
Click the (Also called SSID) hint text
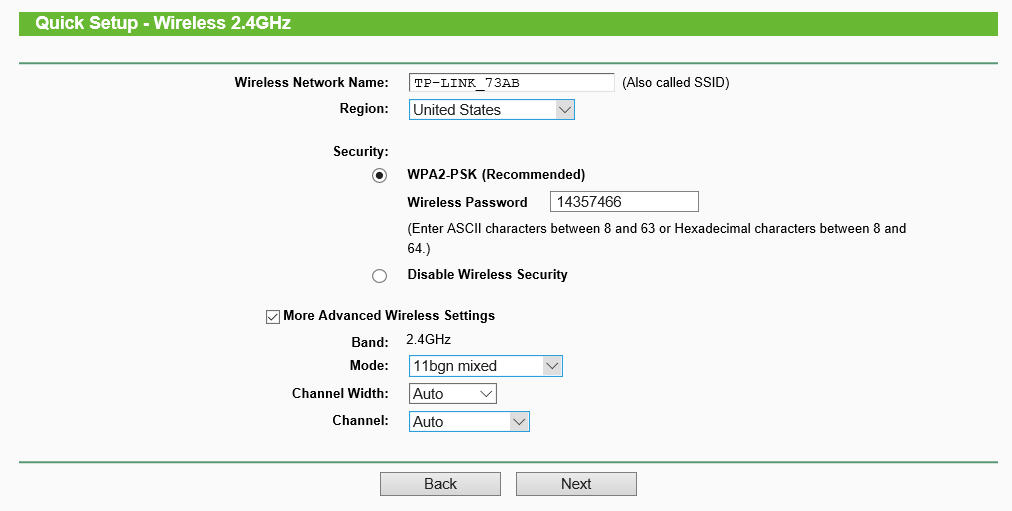click(676, 83)
